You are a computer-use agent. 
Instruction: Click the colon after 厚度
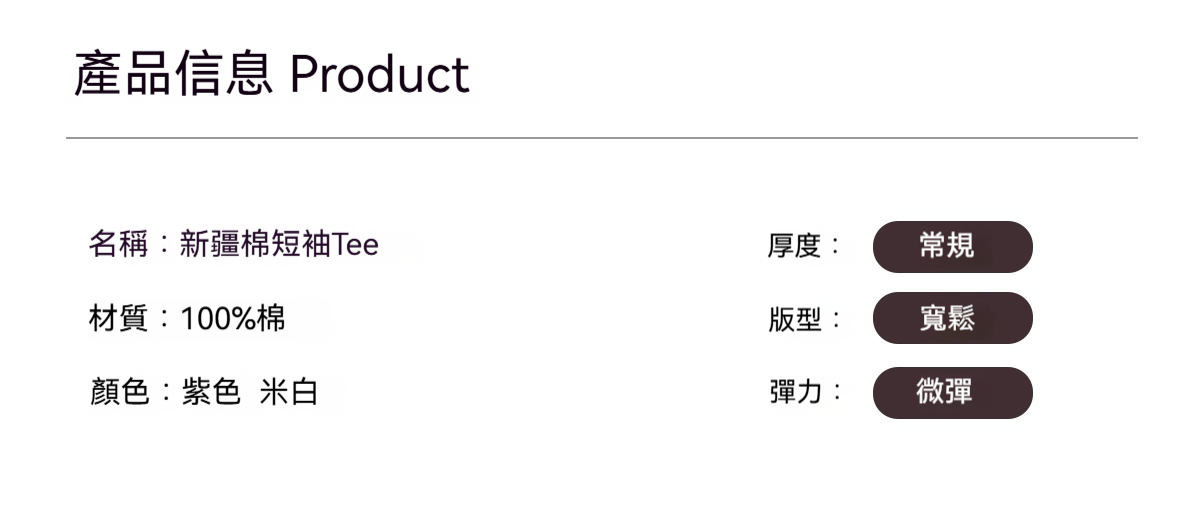click(836, 247)
